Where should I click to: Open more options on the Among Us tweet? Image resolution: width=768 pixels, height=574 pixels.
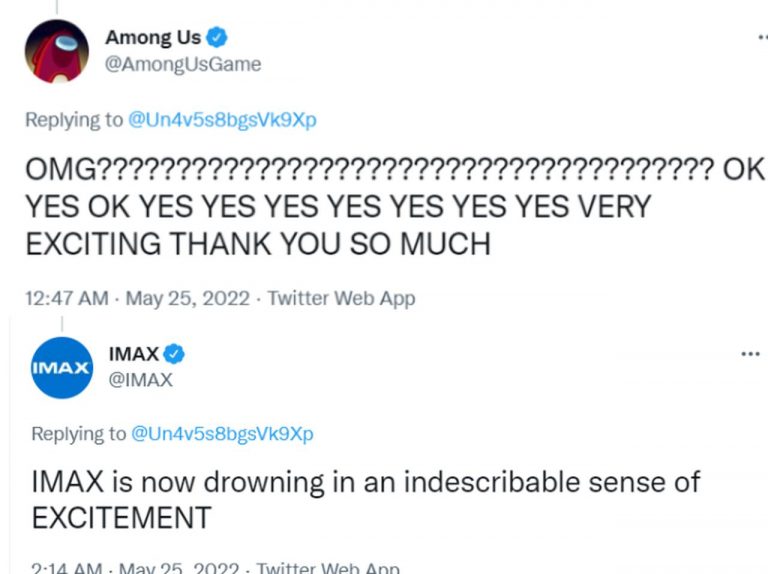pyautogui.click(x=760, y=38)
